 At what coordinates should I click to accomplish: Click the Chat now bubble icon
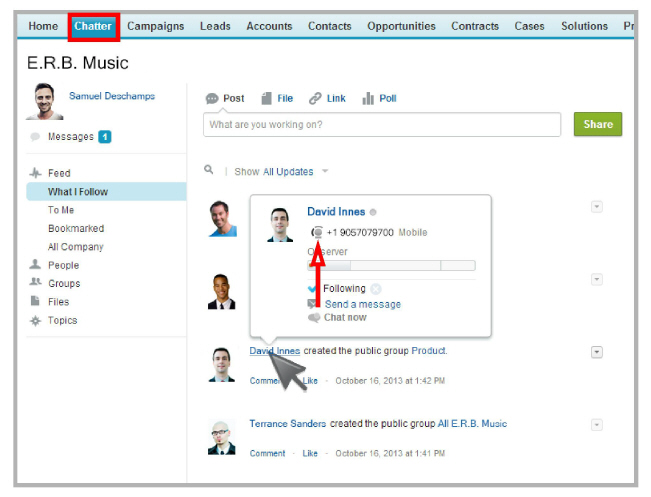314,318
